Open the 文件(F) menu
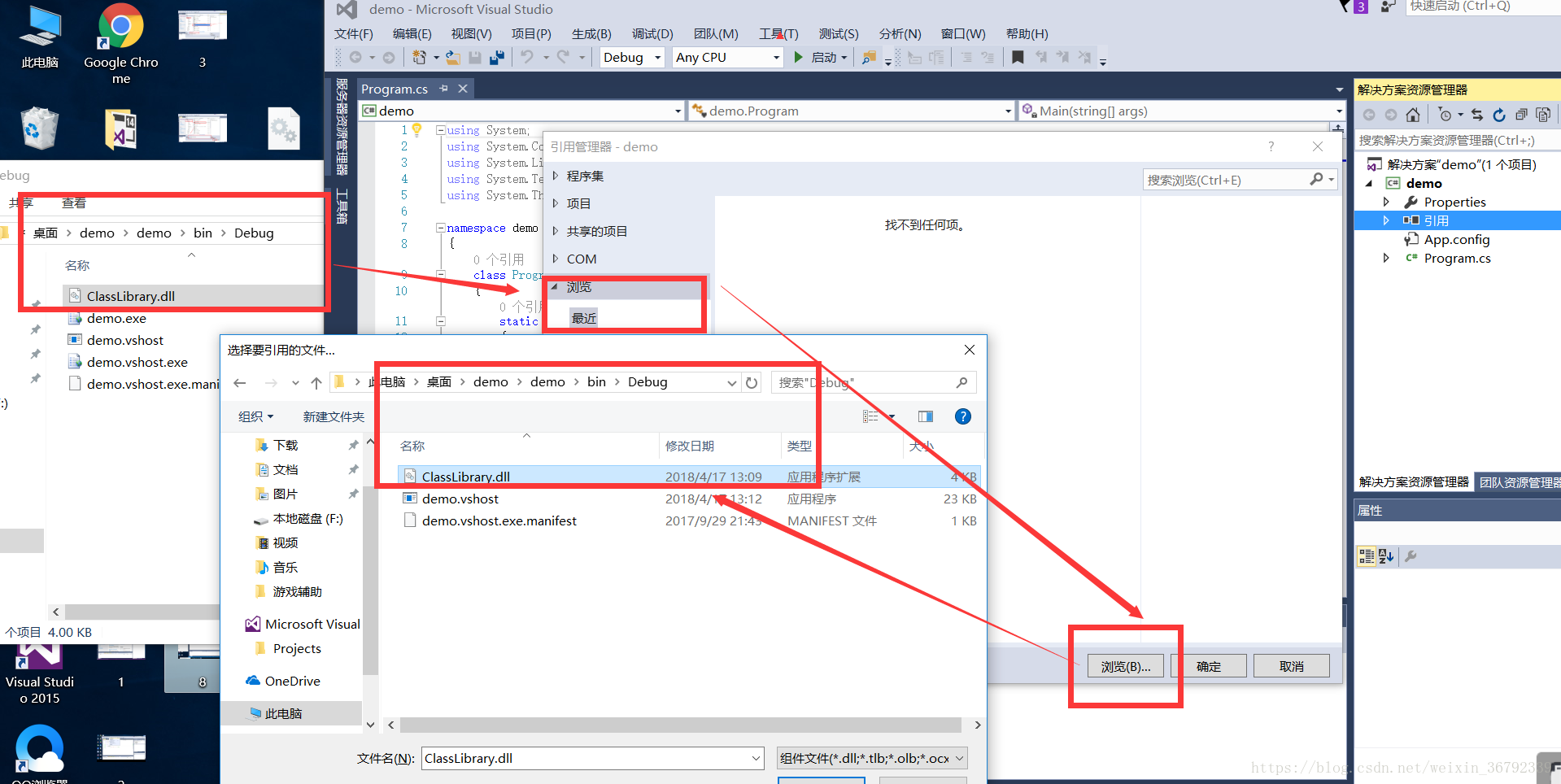Image resolution: width=1561 pixels, height=784 pixels. tap(354, 33)
